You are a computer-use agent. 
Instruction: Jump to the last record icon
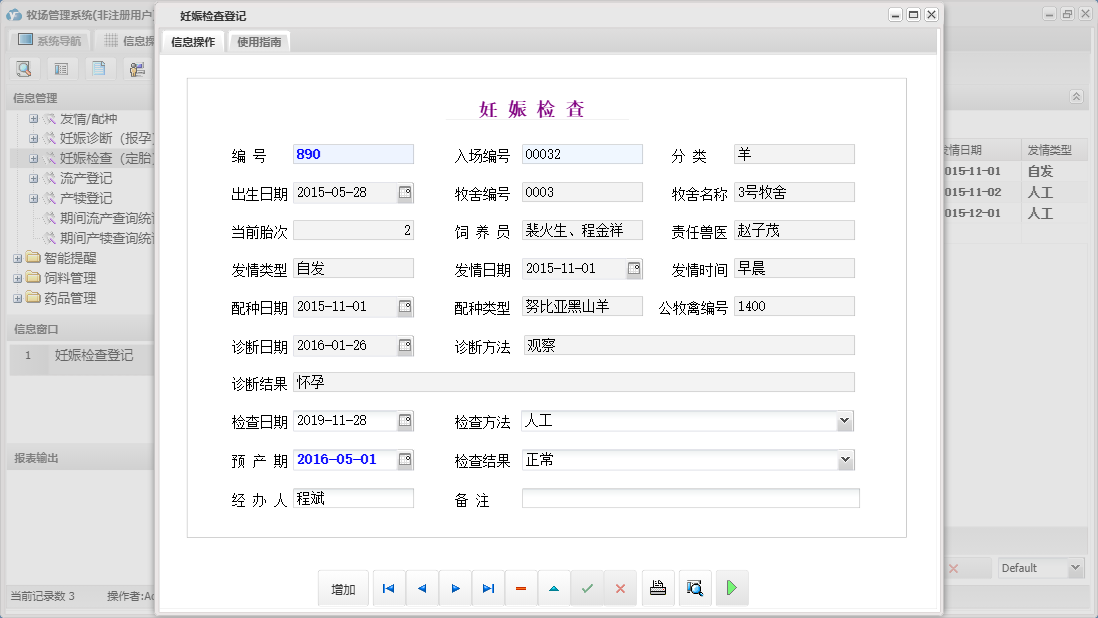pyautogui.click(x=488, y=588)
